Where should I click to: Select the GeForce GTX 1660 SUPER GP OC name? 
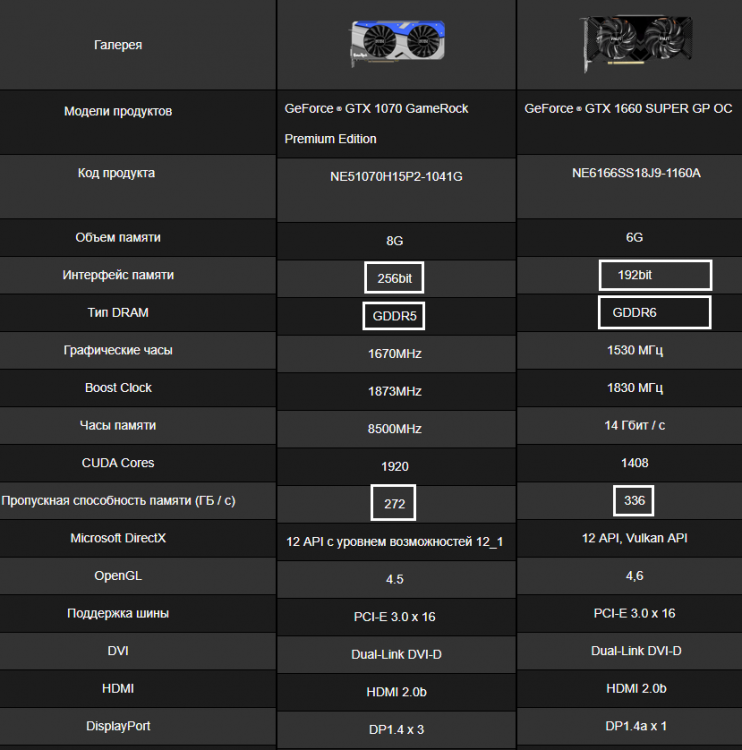tap(628, 109)
